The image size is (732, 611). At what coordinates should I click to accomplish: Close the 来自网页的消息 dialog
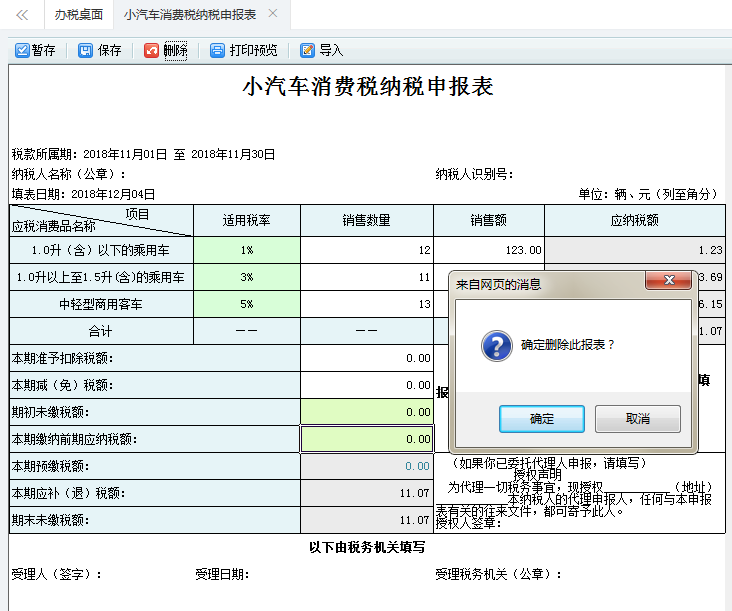point(668,280)
